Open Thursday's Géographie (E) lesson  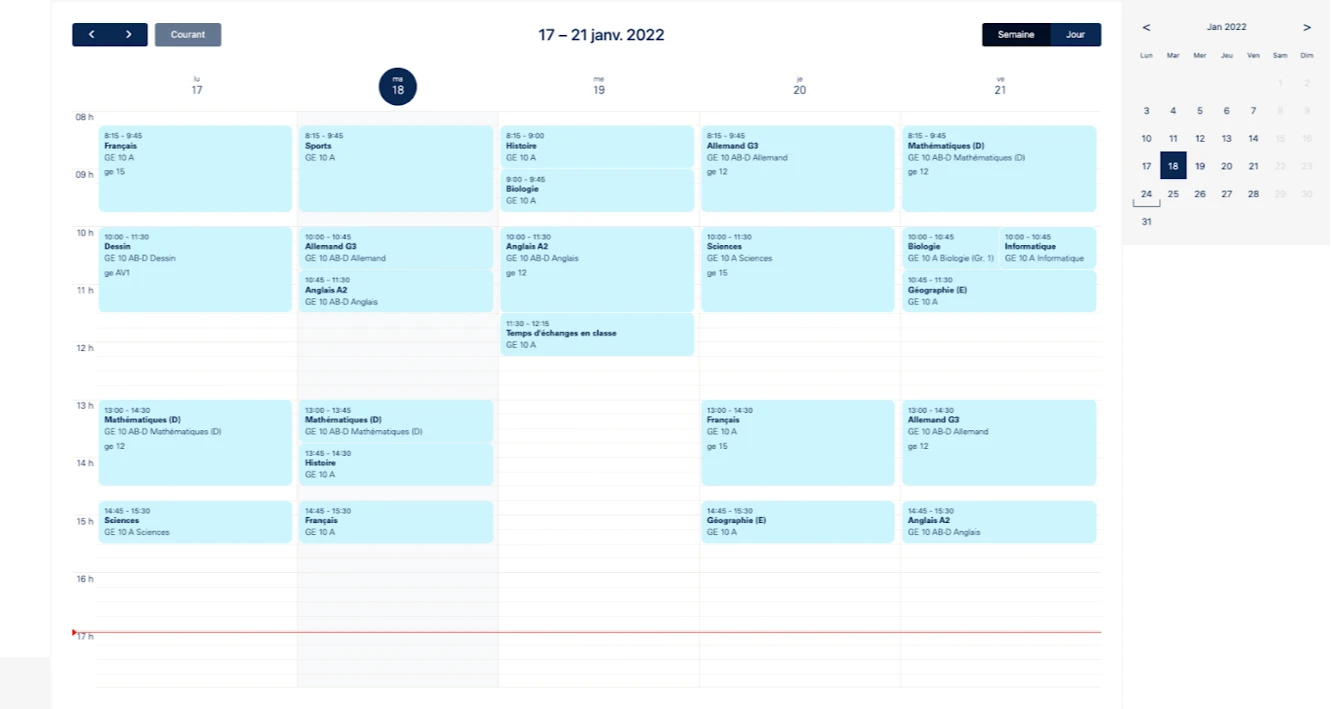[797, 522]
